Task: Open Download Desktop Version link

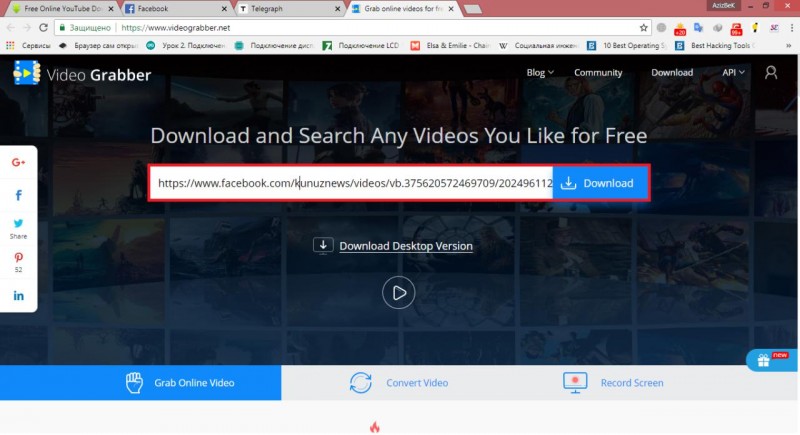Action: tap(406, 246)
